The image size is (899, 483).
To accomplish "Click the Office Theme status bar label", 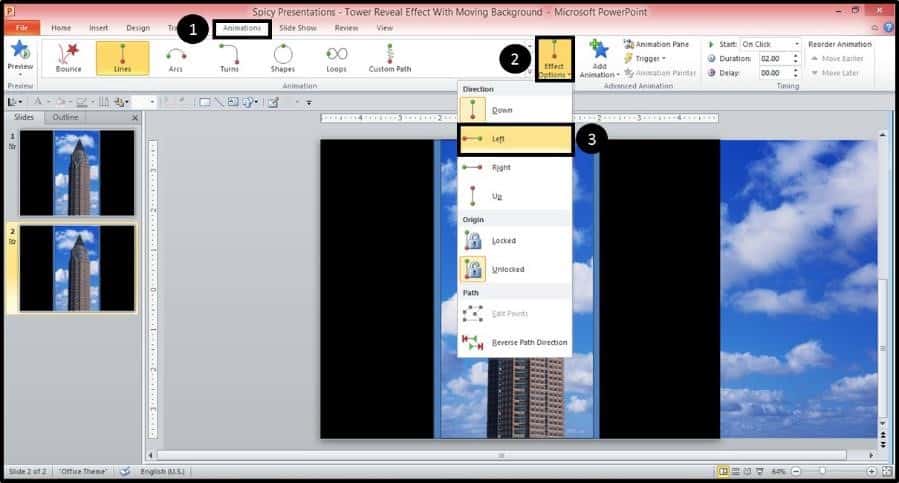I will click(84, 472).
